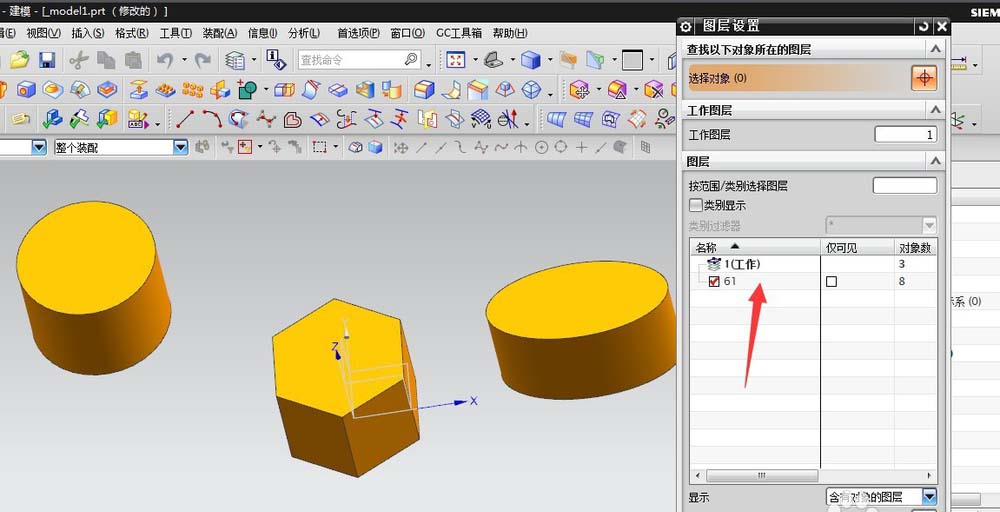1000x512 pixels.
Task: Open the 分析(L) menu
Action: click(304, 33)
